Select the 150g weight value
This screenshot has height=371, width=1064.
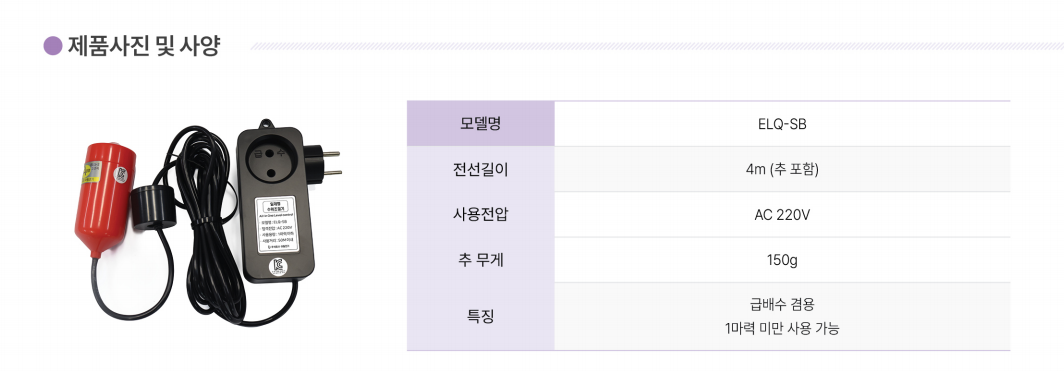[x=782, y=260]
